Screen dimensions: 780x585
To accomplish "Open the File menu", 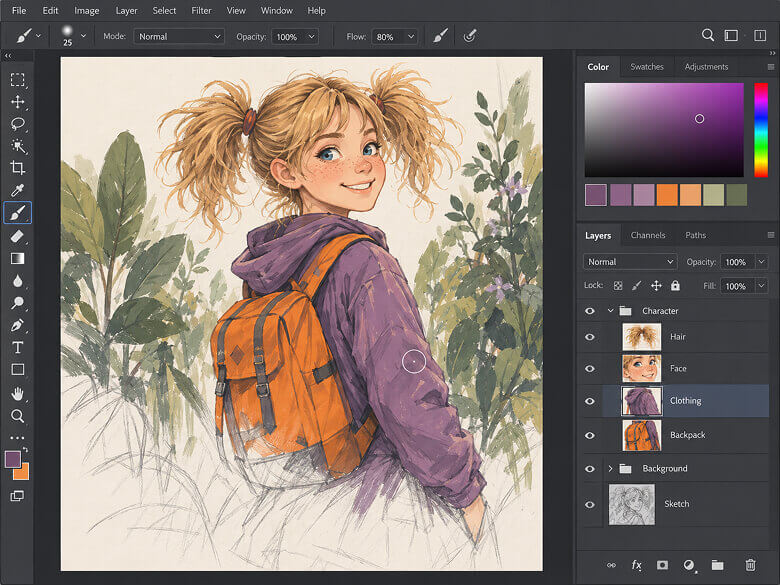I will point(19,10).
